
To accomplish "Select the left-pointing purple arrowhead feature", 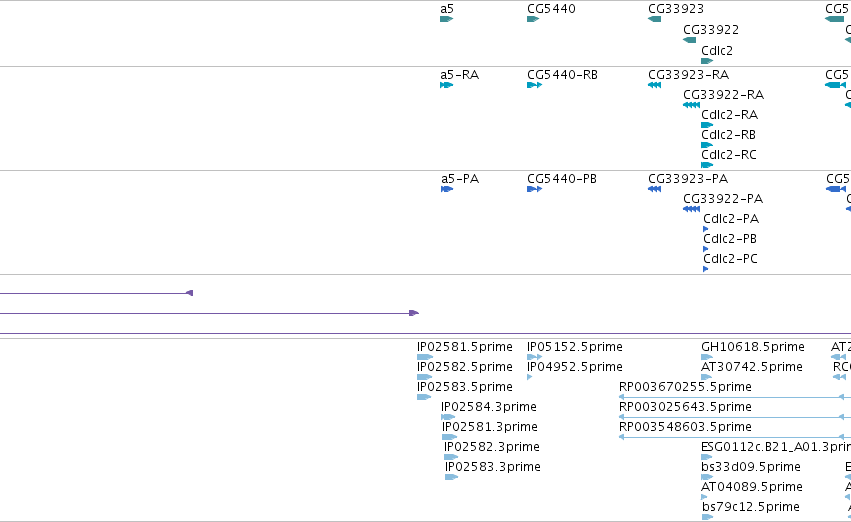I will pyautogui.click(x=189, y=293).
